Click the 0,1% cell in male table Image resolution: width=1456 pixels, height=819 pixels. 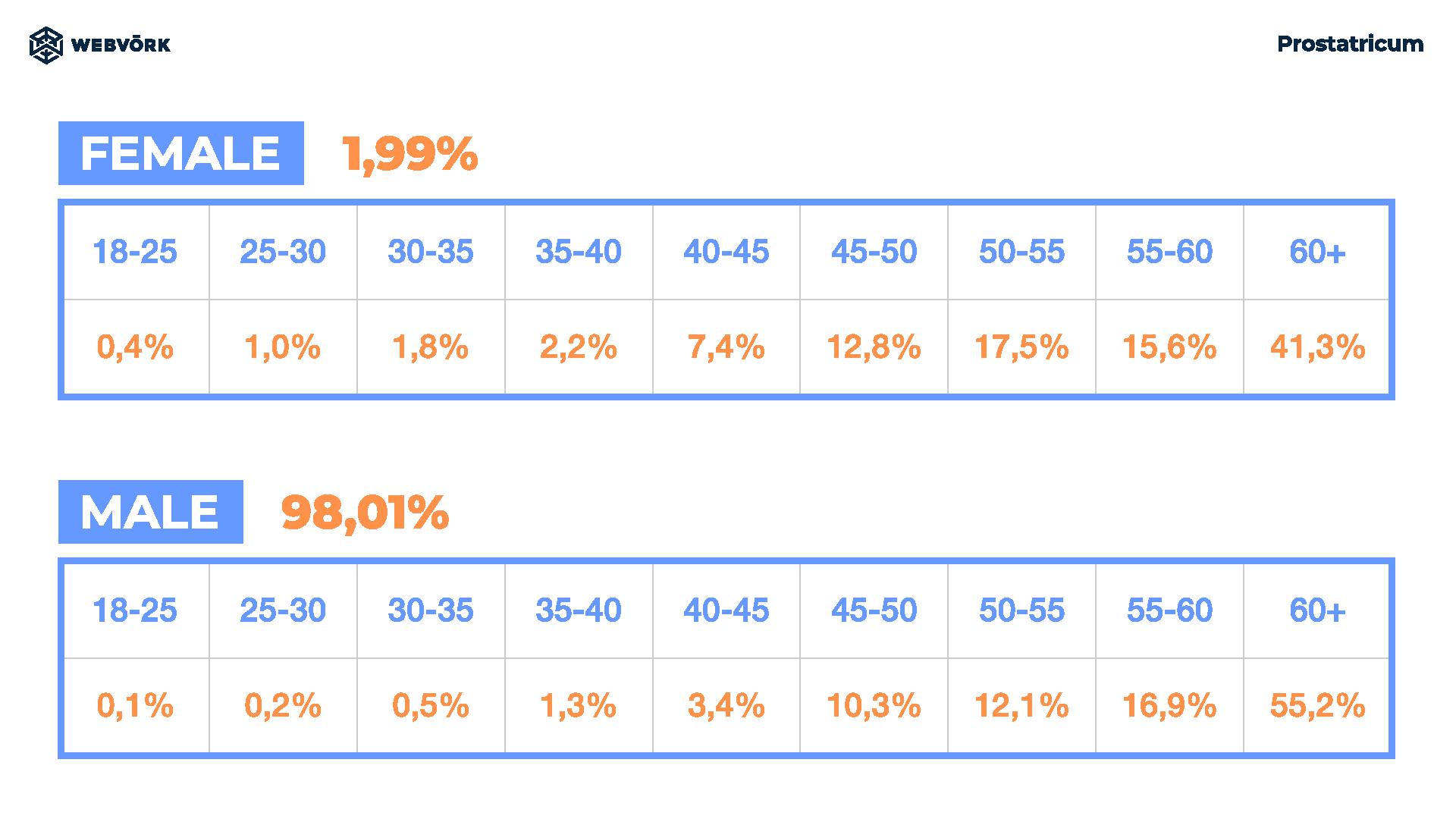pyautogui.click(x=136, y=706)
